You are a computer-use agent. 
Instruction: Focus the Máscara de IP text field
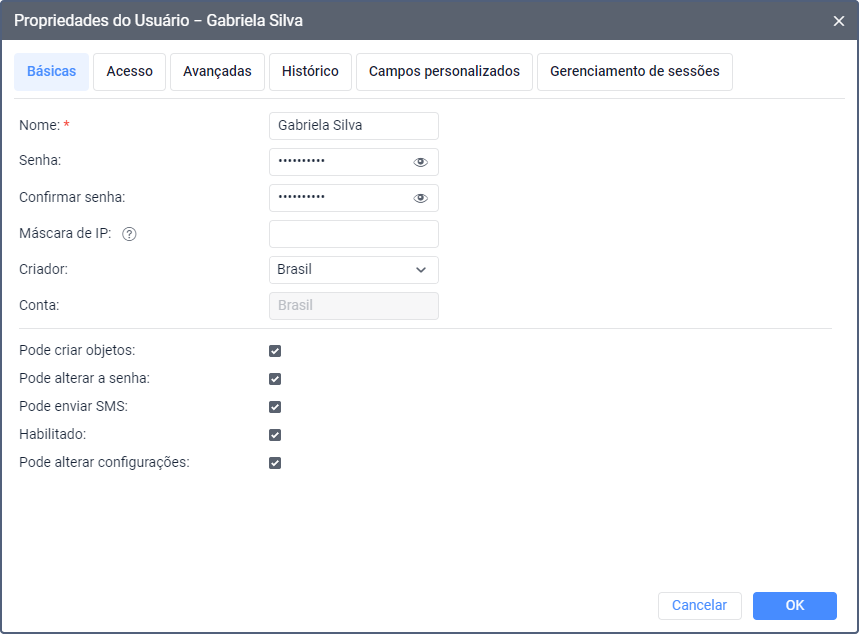(x=353, y=234)
